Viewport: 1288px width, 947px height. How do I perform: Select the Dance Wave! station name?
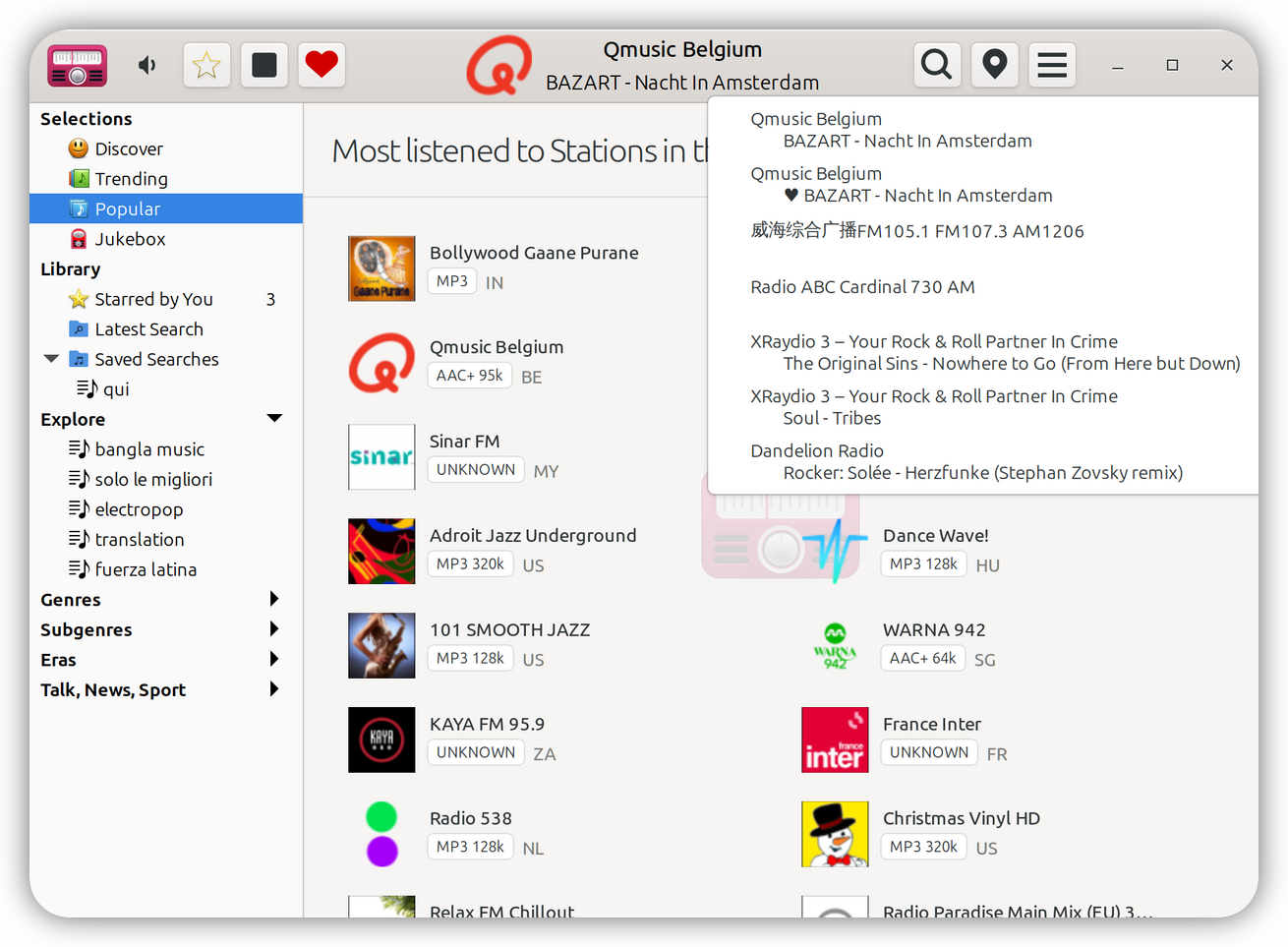[936, 536]
